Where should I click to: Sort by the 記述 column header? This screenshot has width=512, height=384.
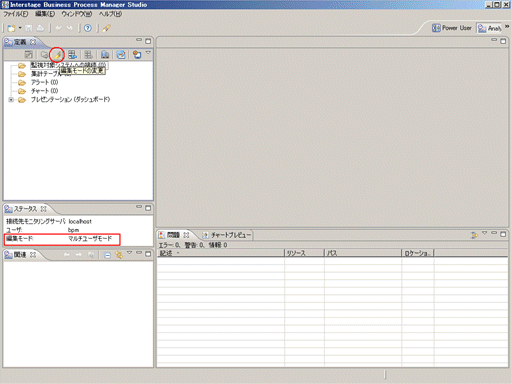[220, 253]
